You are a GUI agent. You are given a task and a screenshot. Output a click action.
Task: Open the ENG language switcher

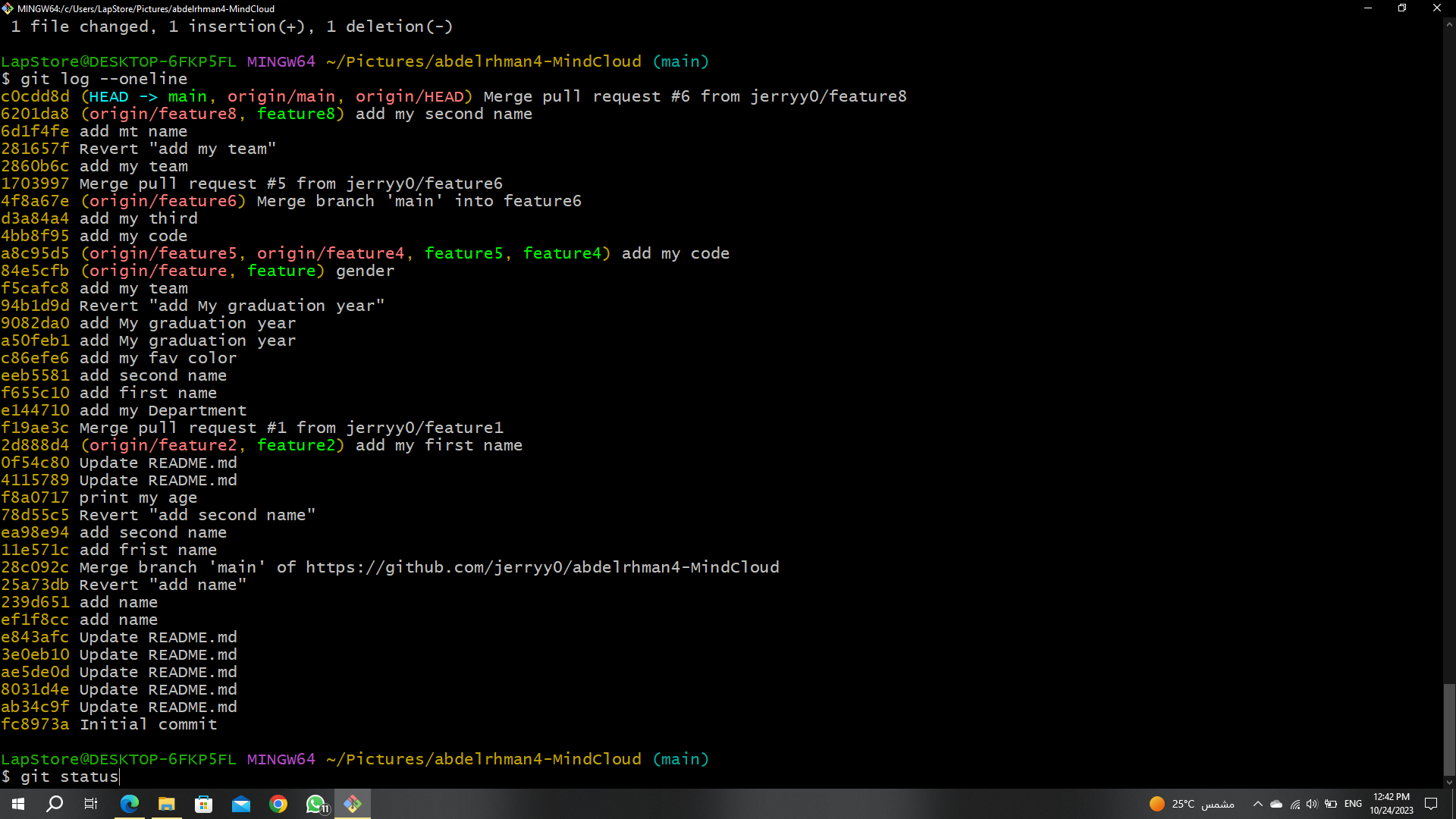(x=1353, y=804)
